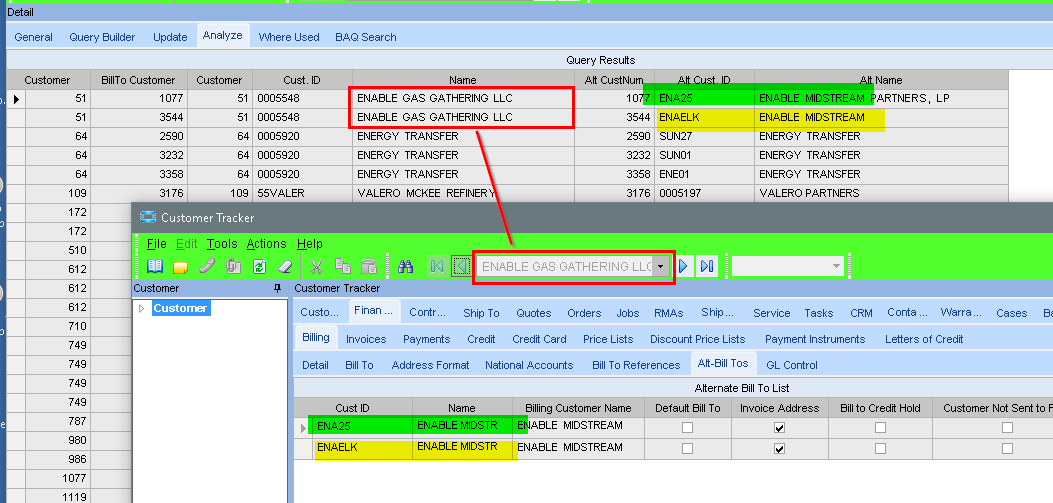
Task: Open the Letters of Credit tab
Action: click(924, 339)
